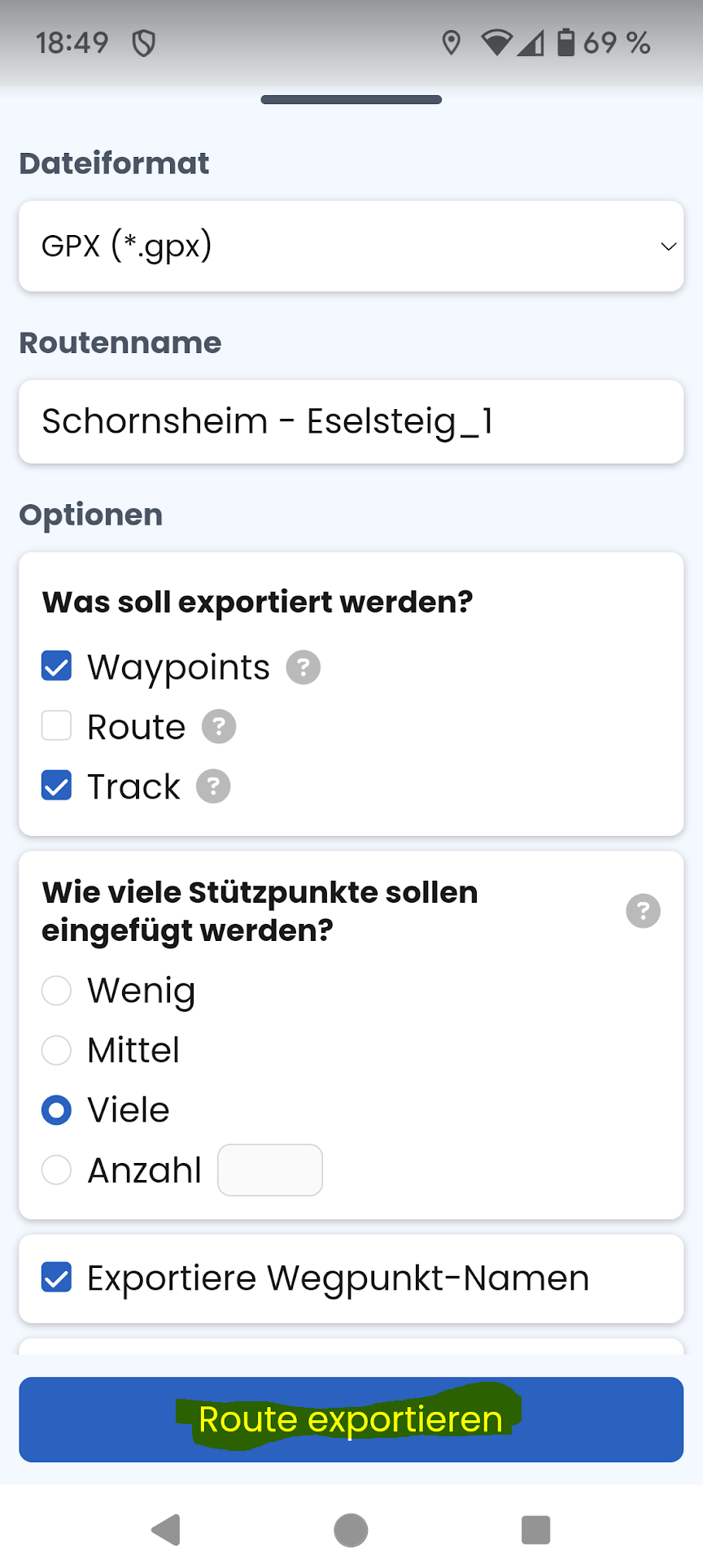
Task: Tap the Anzahl number input box
Action: (270, 1170)
